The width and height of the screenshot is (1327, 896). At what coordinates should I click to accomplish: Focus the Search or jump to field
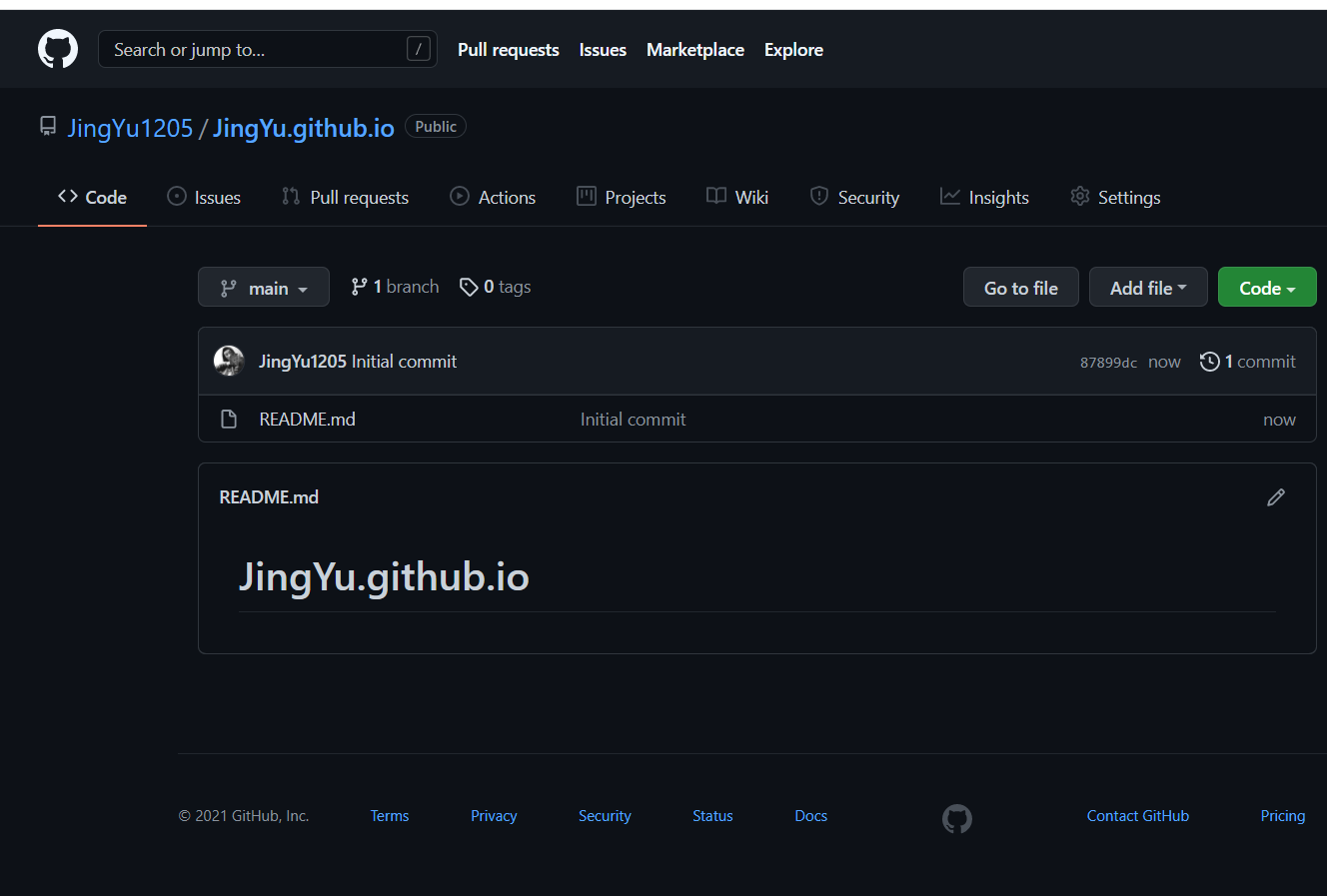click(x=268, y=49)
